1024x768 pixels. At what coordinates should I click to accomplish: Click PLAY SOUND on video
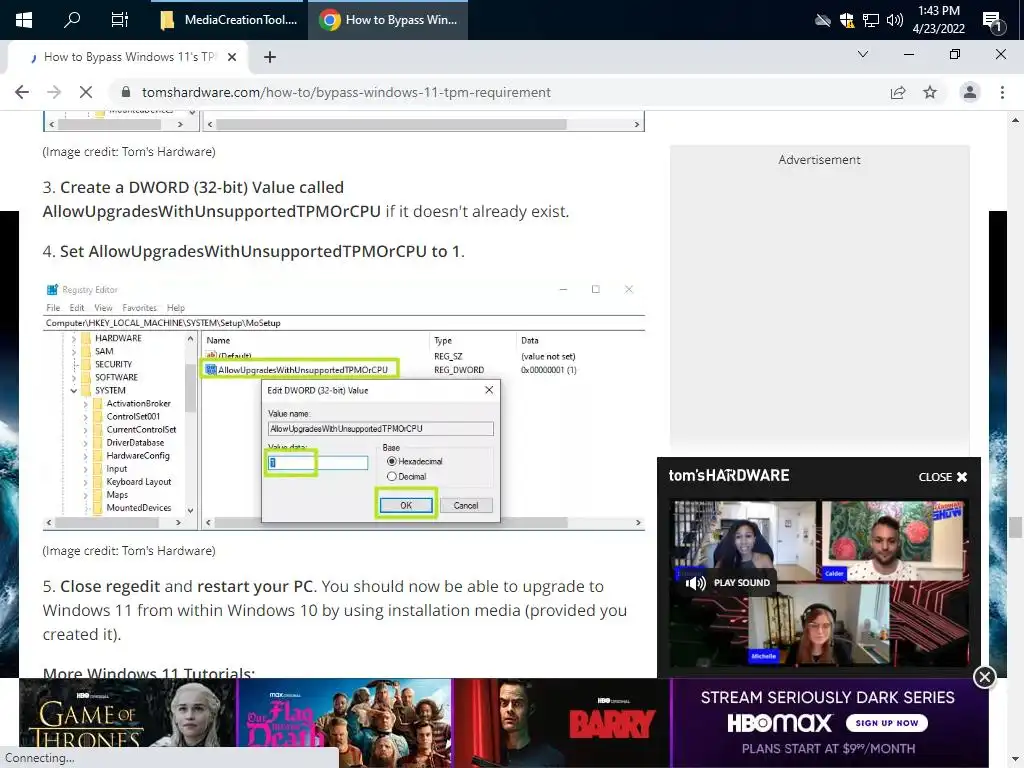click(728, 583)
